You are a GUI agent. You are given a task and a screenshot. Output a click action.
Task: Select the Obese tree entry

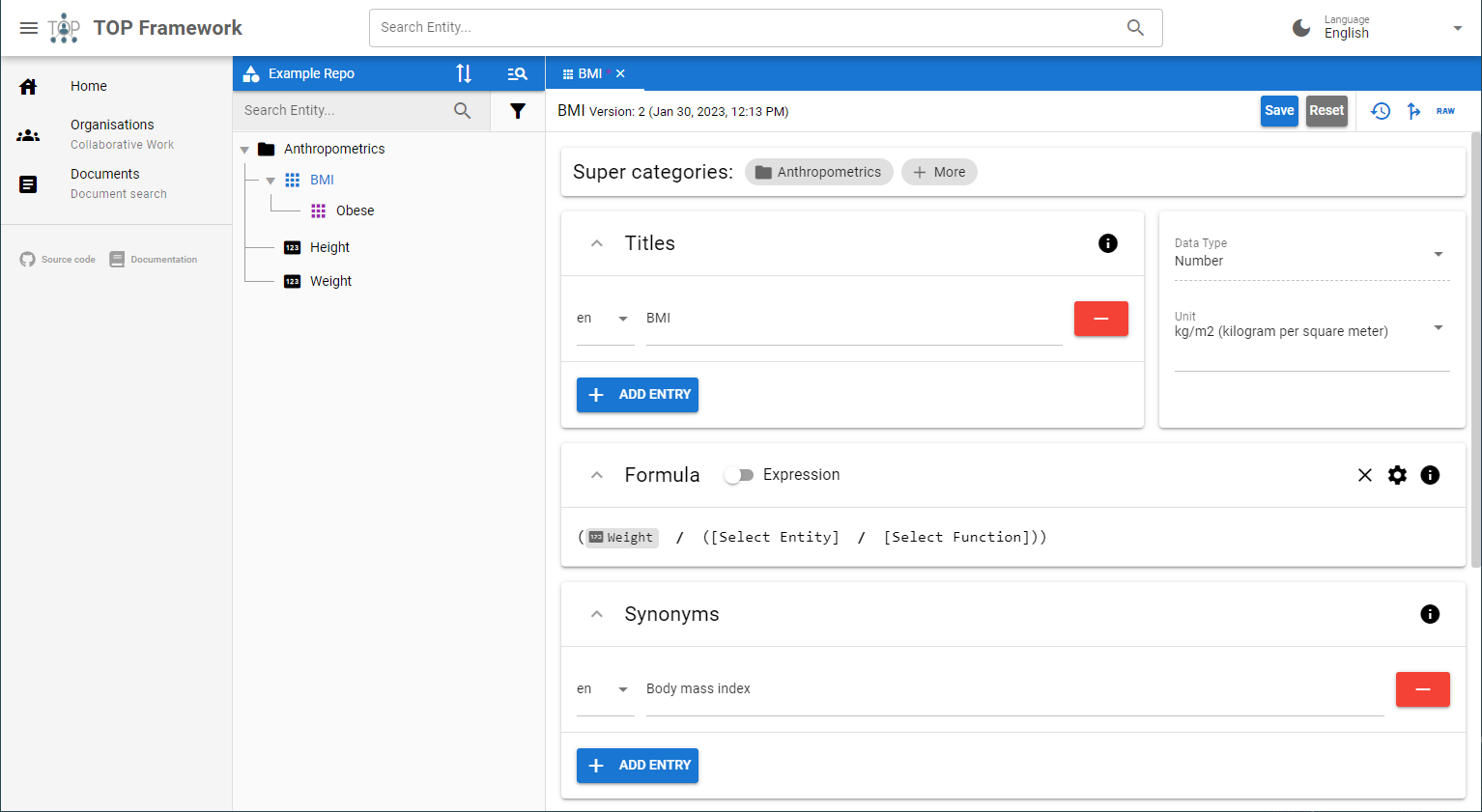(355, 210)
